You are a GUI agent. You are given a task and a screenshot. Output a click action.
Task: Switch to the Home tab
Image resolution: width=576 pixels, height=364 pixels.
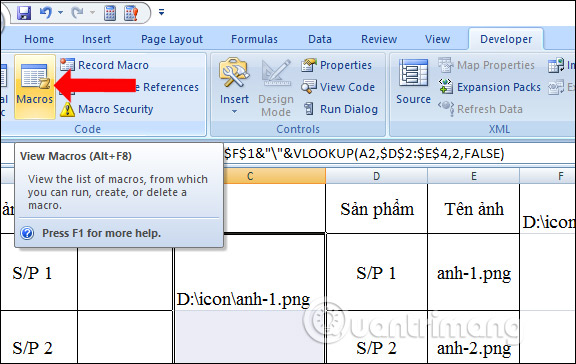click(x=39, y=39)
